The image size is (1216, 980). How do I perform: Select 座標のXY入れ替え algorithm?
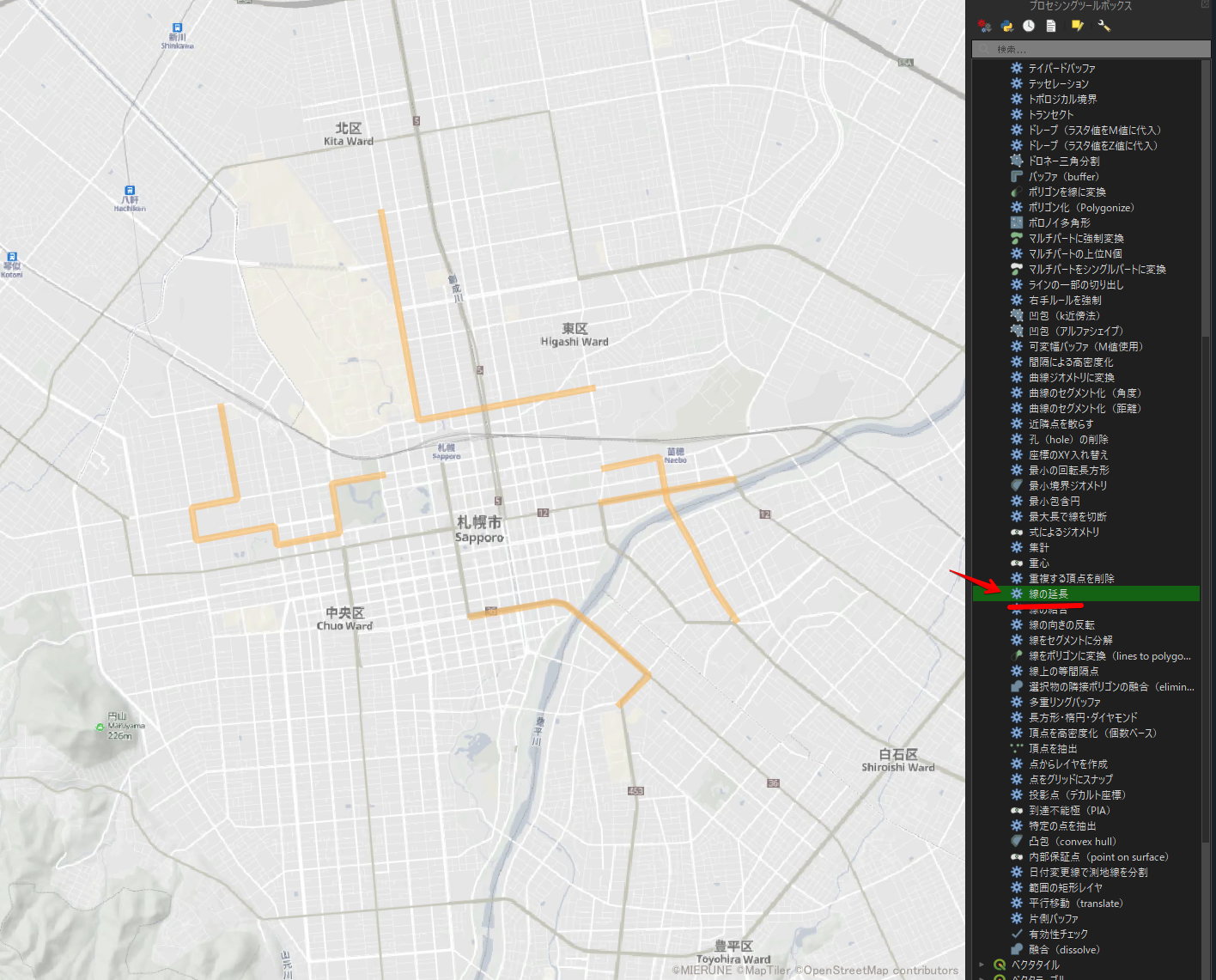pos(1069,455)
